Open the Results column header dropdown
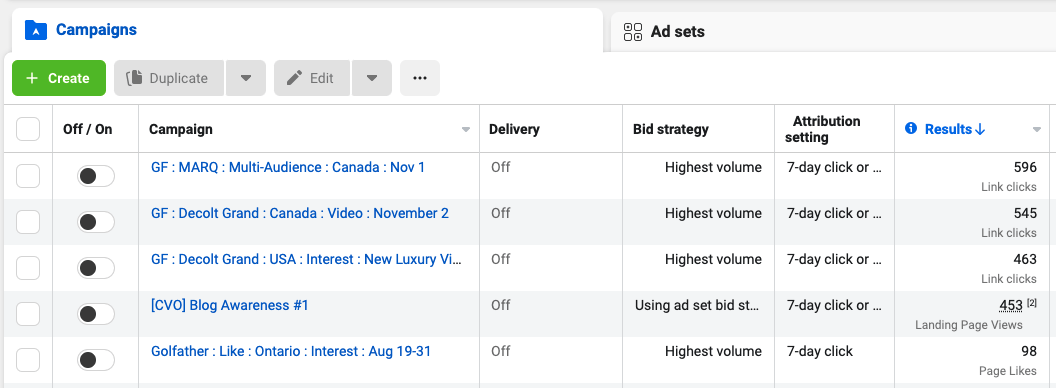This screenshot has height=388, width=1056. 1037,130
